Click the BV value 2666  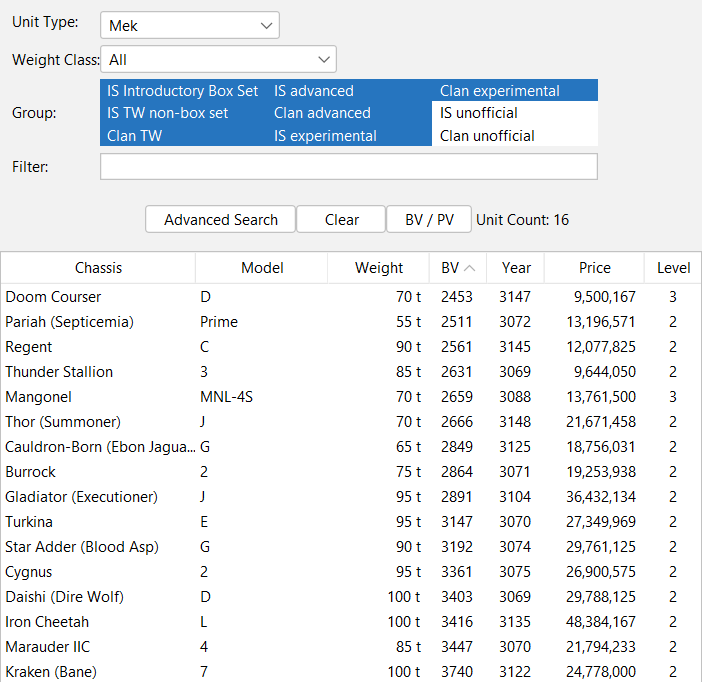[457, 422]
